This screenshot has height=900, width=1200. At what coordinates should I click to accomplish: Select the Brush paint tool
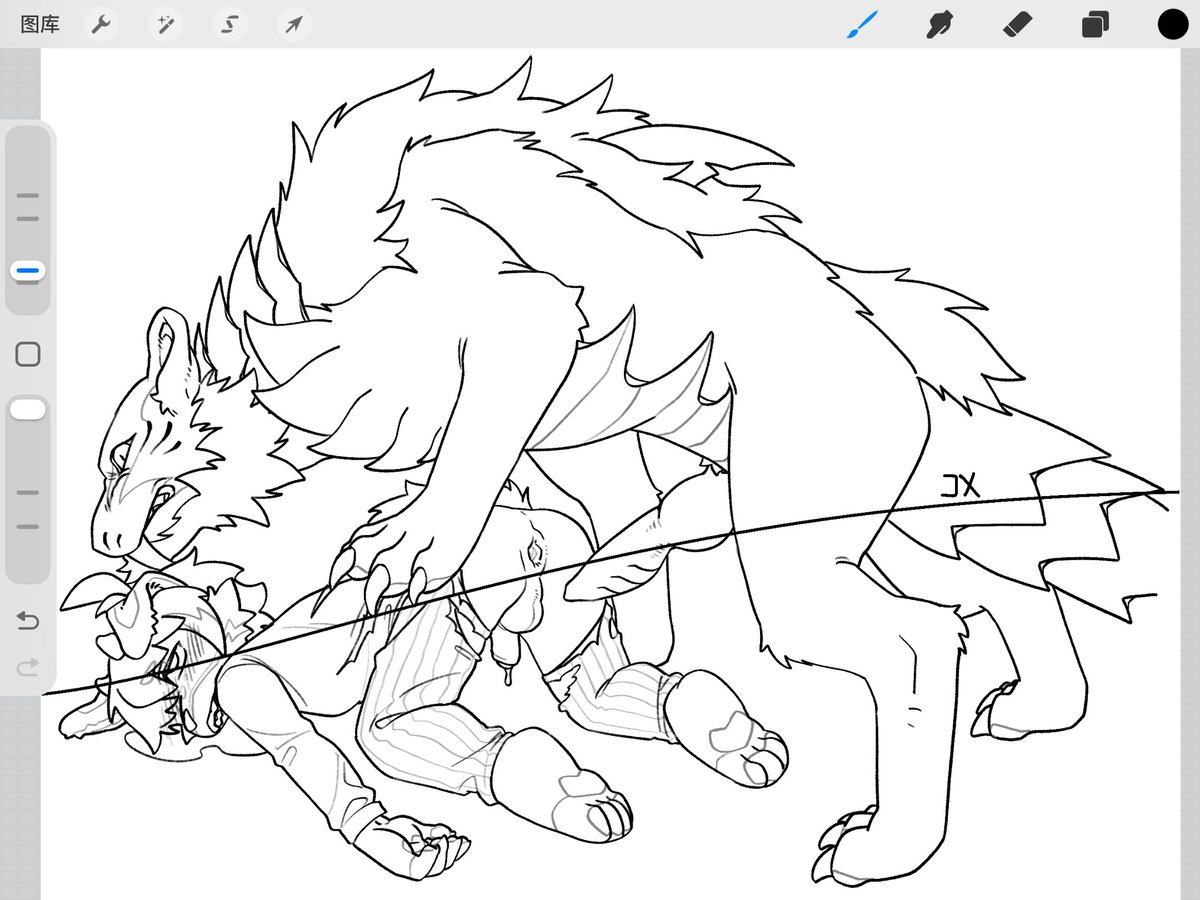[862, 24]
